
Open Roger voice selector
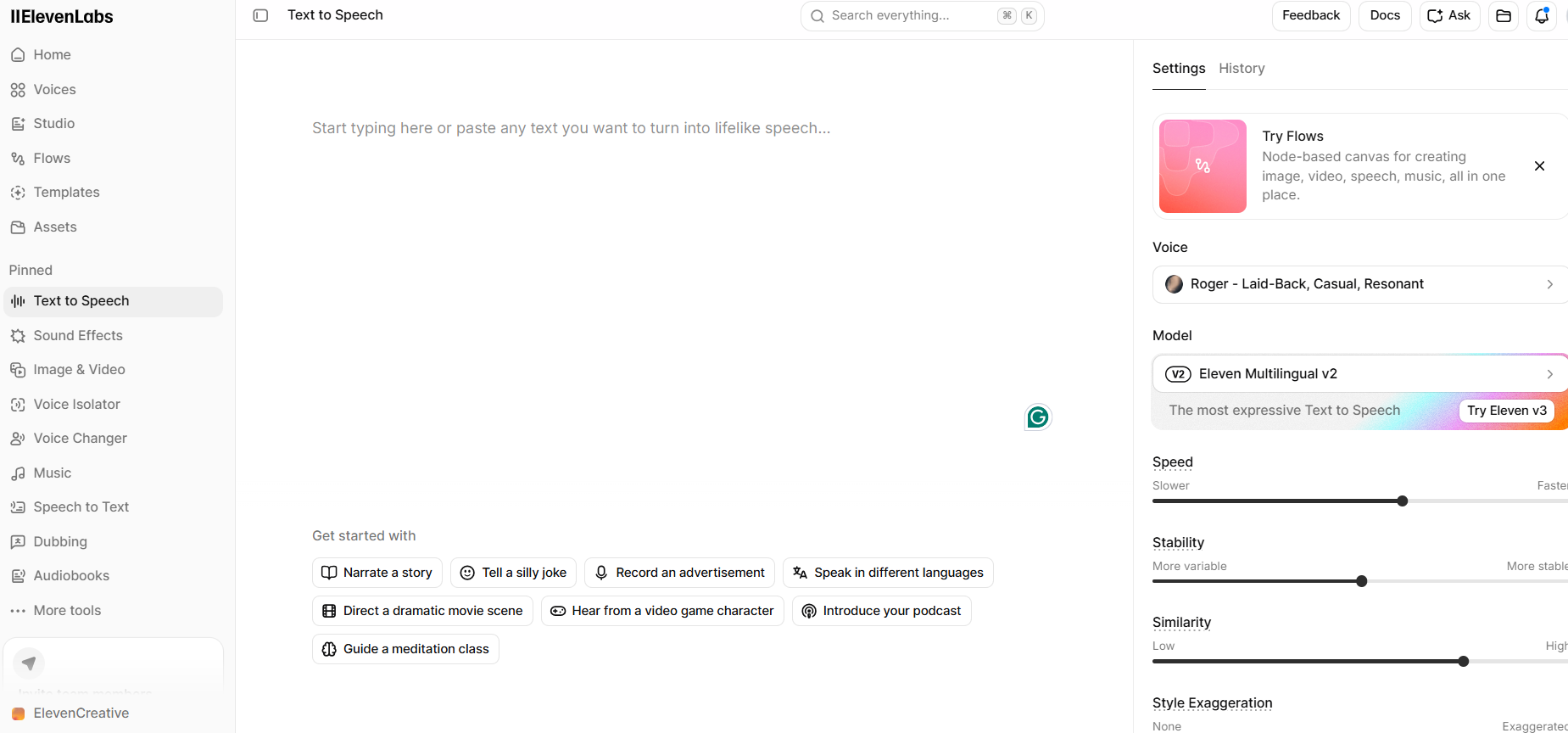pos(1359,284)
